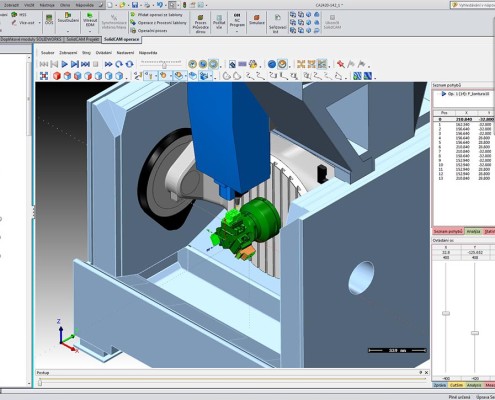This screenshot has height=400, width=495.
Task: Select the red solid cube view icon
Action: click(57, 76)
